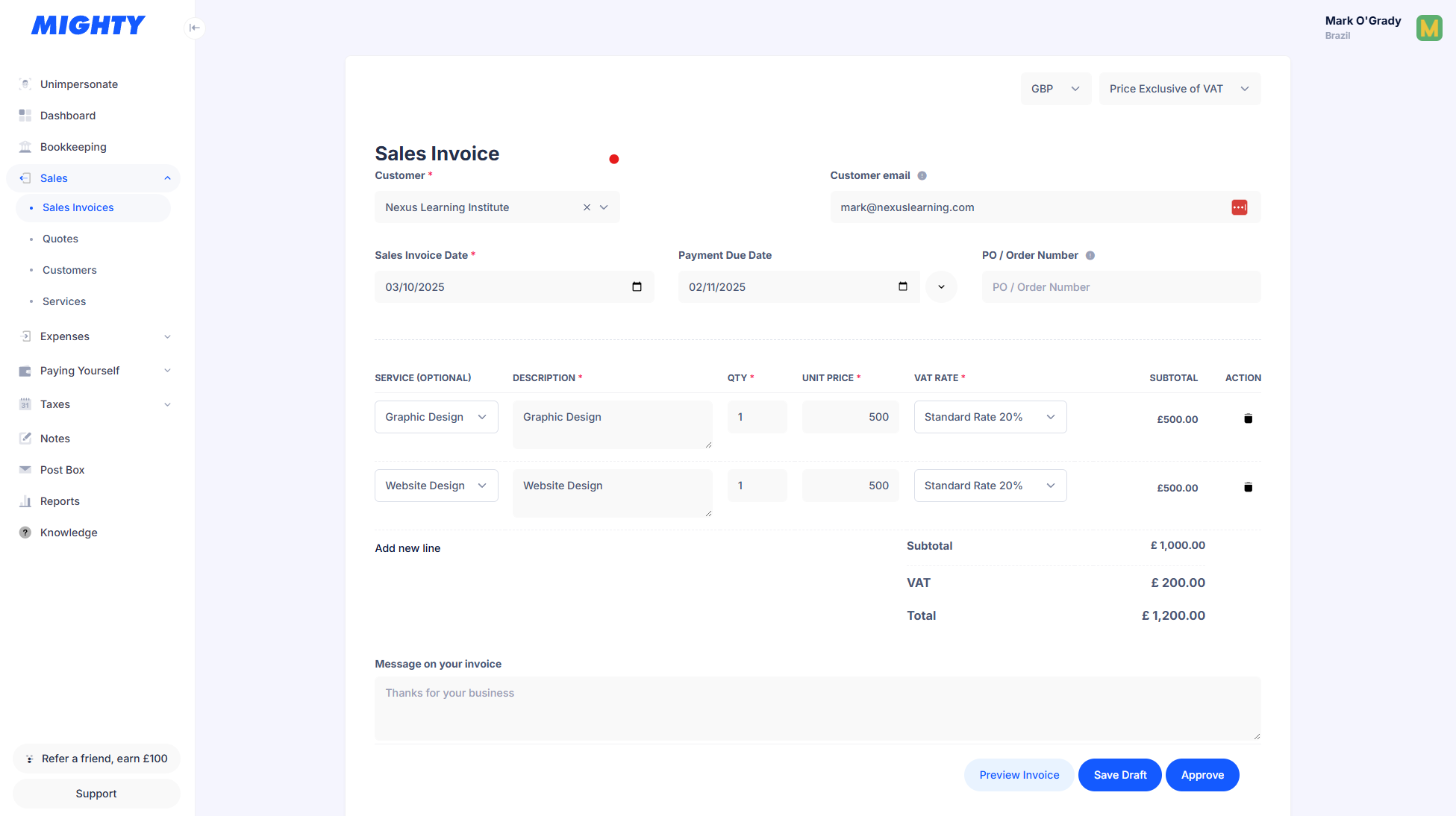Delete the Website Design line item
Viewport: 1456px width, 816px height.
coord(1248,487)
